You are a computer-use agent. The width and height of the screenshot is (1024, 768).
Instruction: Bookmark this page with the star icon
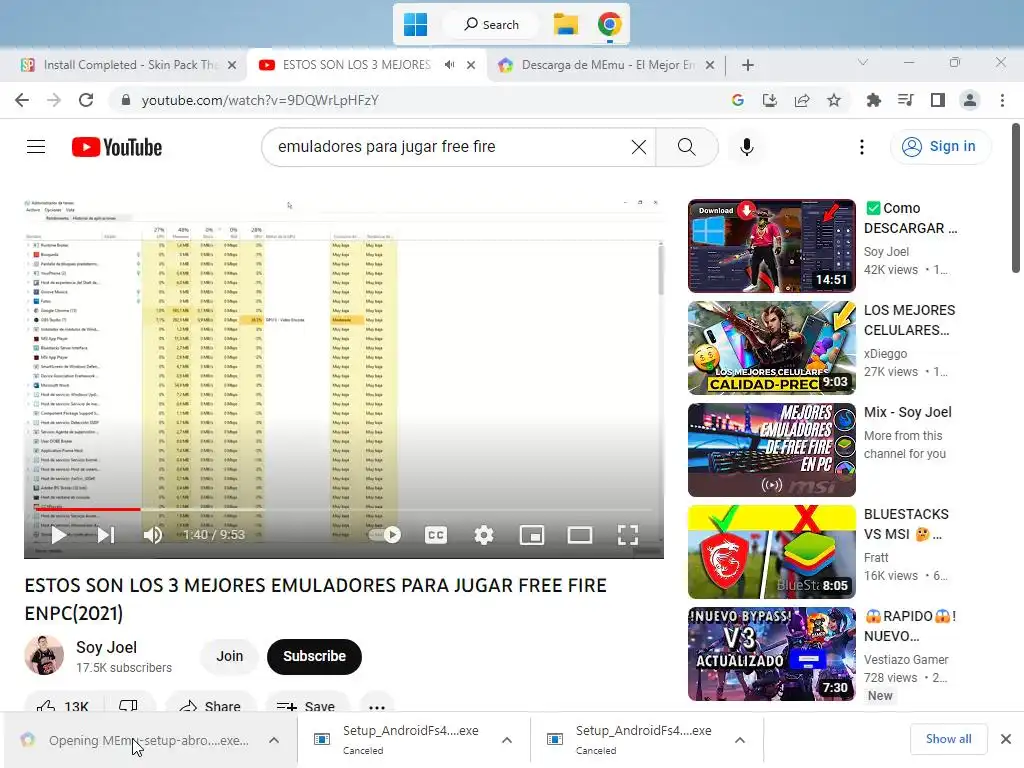click(x=834, y=100)
